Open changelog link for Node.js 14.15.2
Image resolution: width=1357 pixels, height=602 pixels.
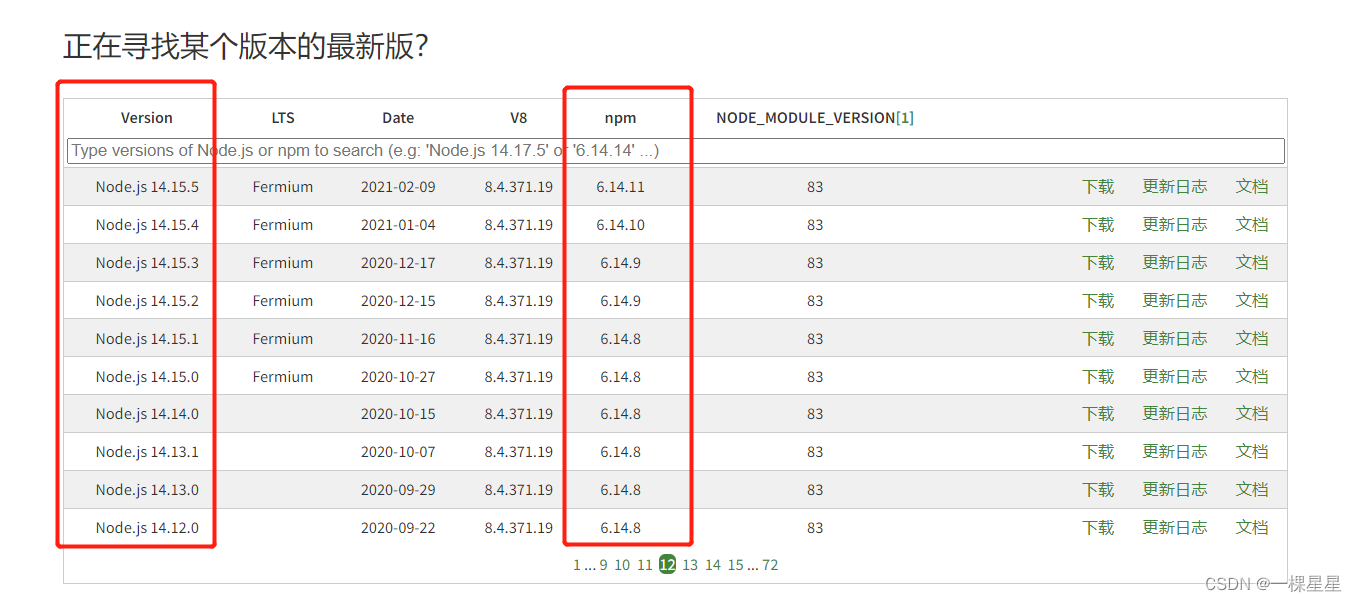click(x=1175, y=301)
